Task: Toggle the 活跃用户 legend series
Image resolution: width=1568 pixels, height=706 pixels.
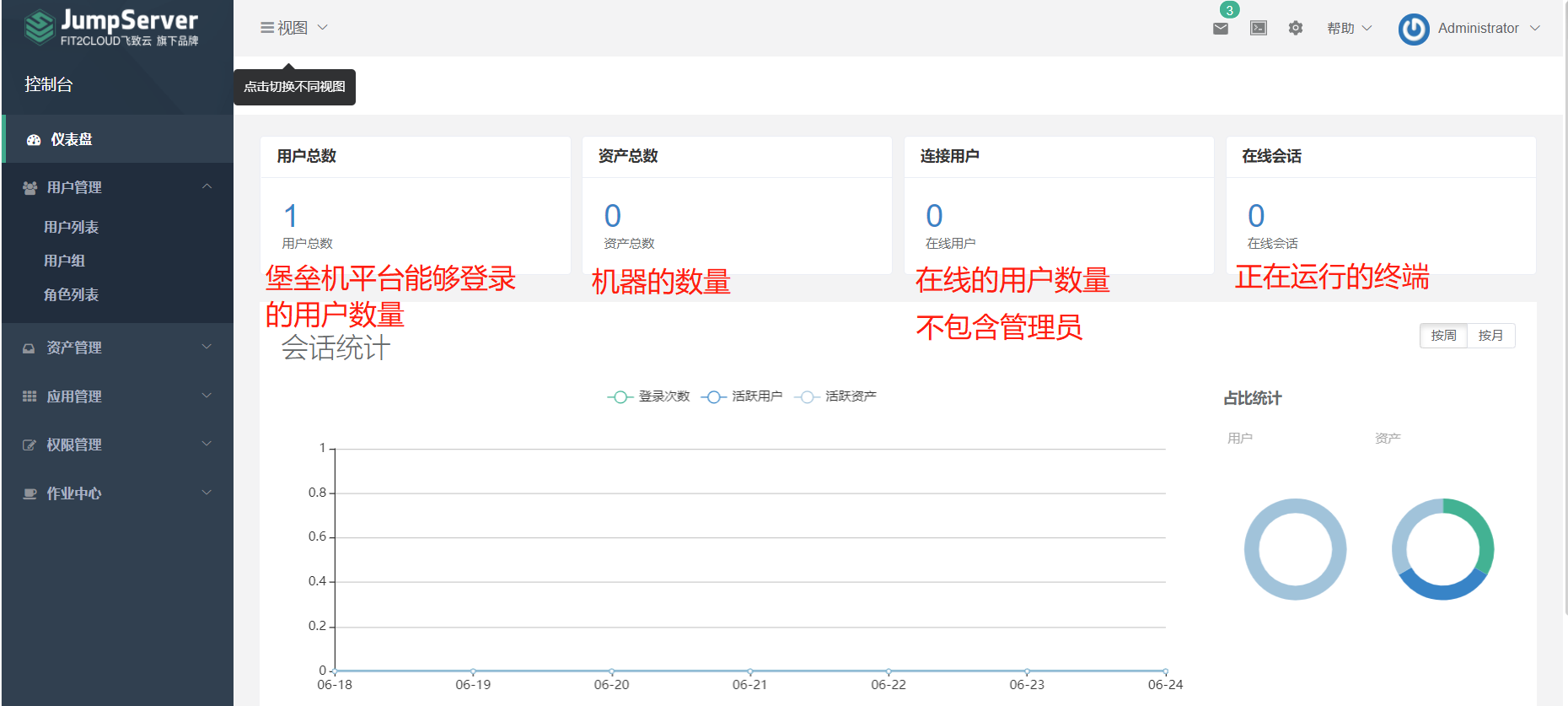Action: [742, 396]
